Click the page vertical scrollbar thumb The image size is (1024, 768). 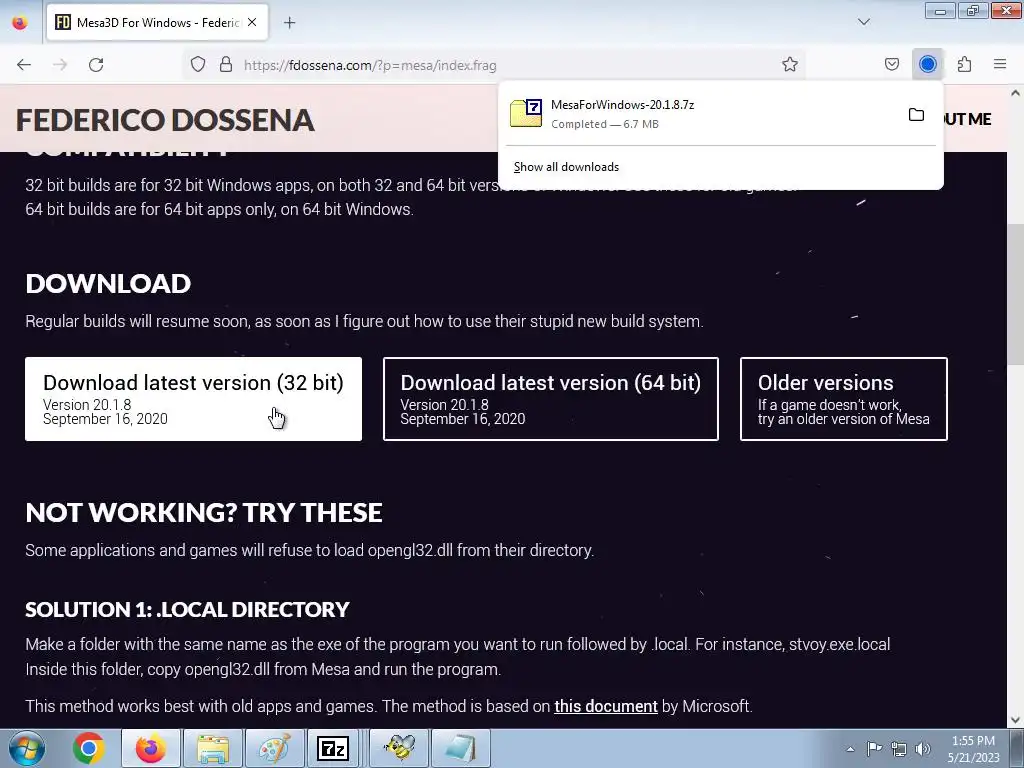(x=1015, y=295)
